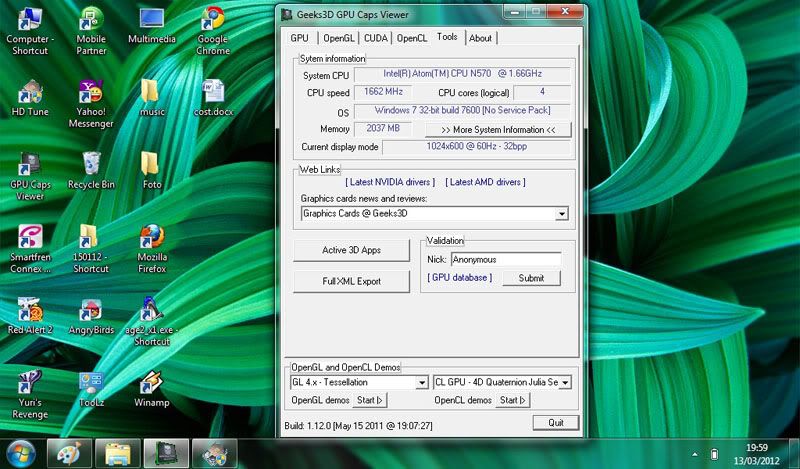The width and height of the screenshot is (800, 469).
Task: Expand CL GPU 4D Quaternion Julia dropdown
Action: click(x=565, y=382)
